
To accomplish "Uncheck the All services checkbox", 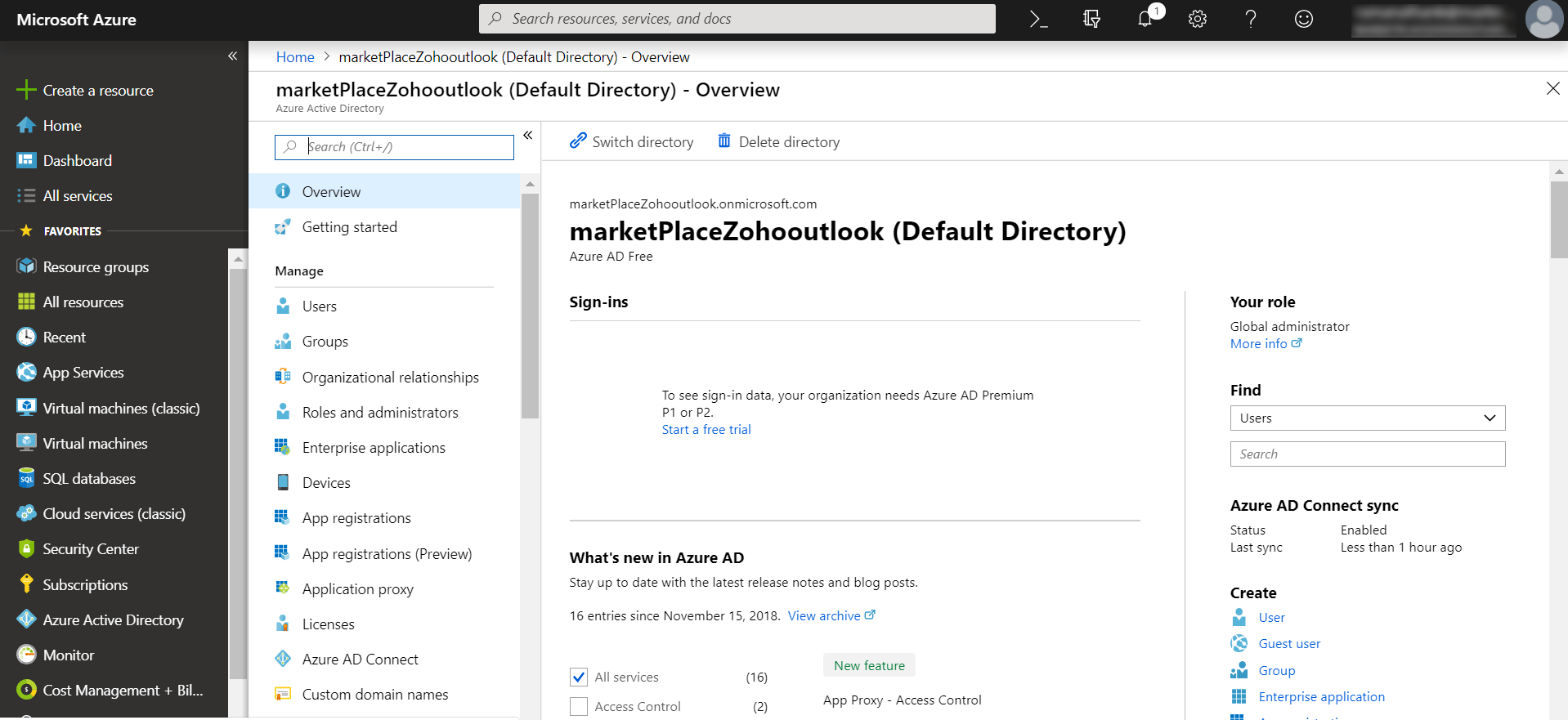I will click(x=579, y=677).
